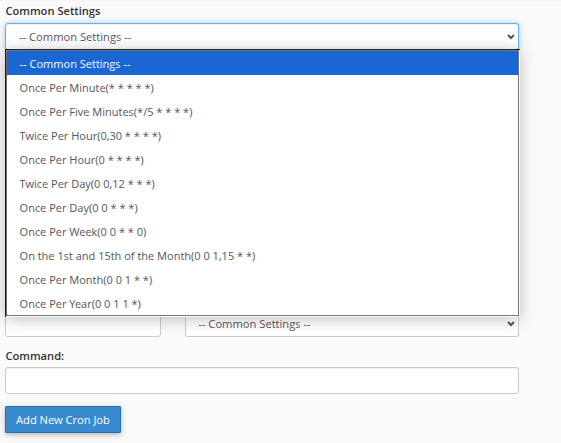Pick Once Per Day schedule
The height and width of the screenshot is (443, 561).
tap(262, 208)
